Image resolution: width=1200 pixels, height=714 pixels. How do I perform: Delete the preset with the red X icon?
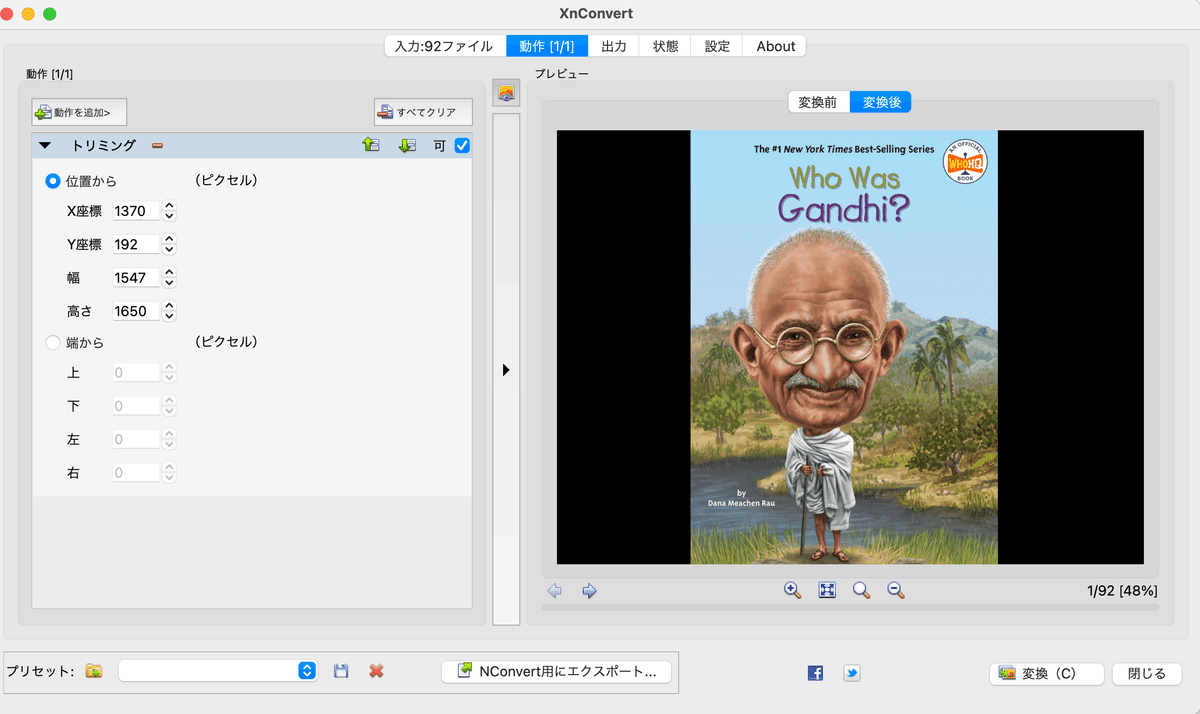point(376,671)
